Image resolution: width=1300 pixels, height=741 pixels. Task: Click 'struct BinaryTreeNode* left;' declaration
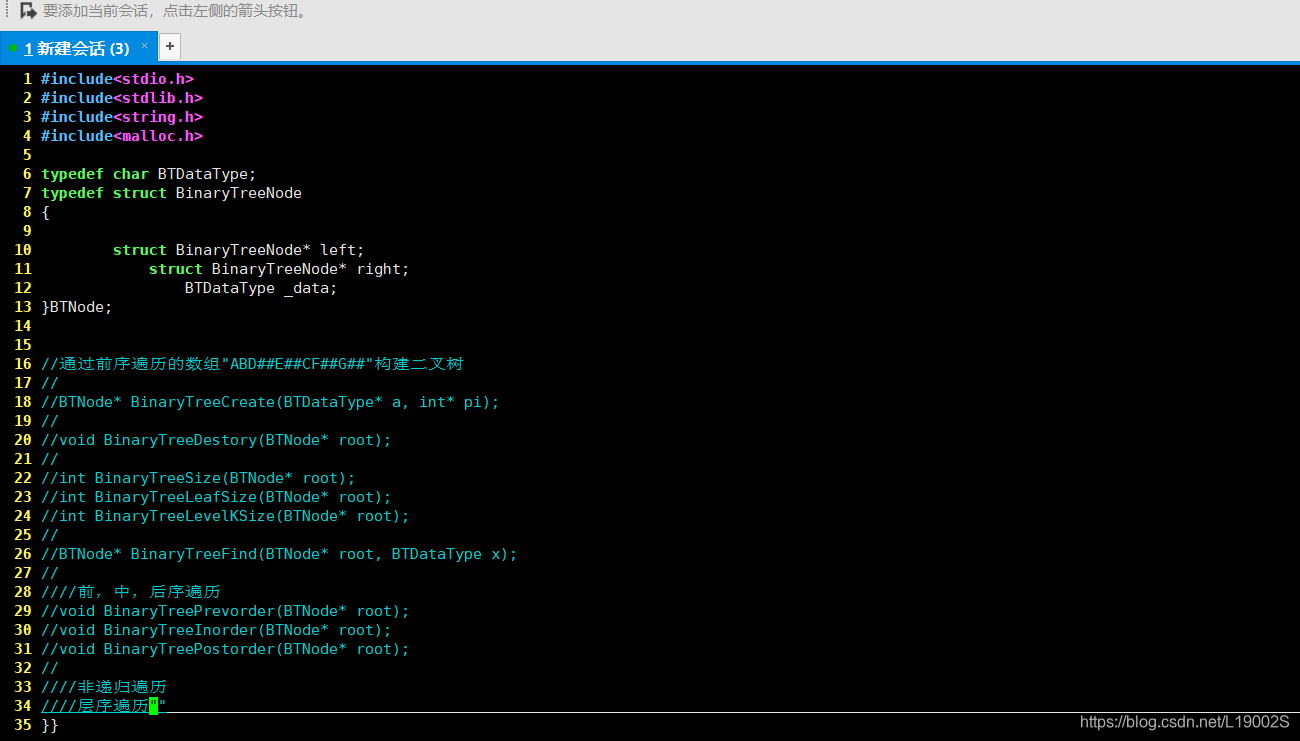239,250
